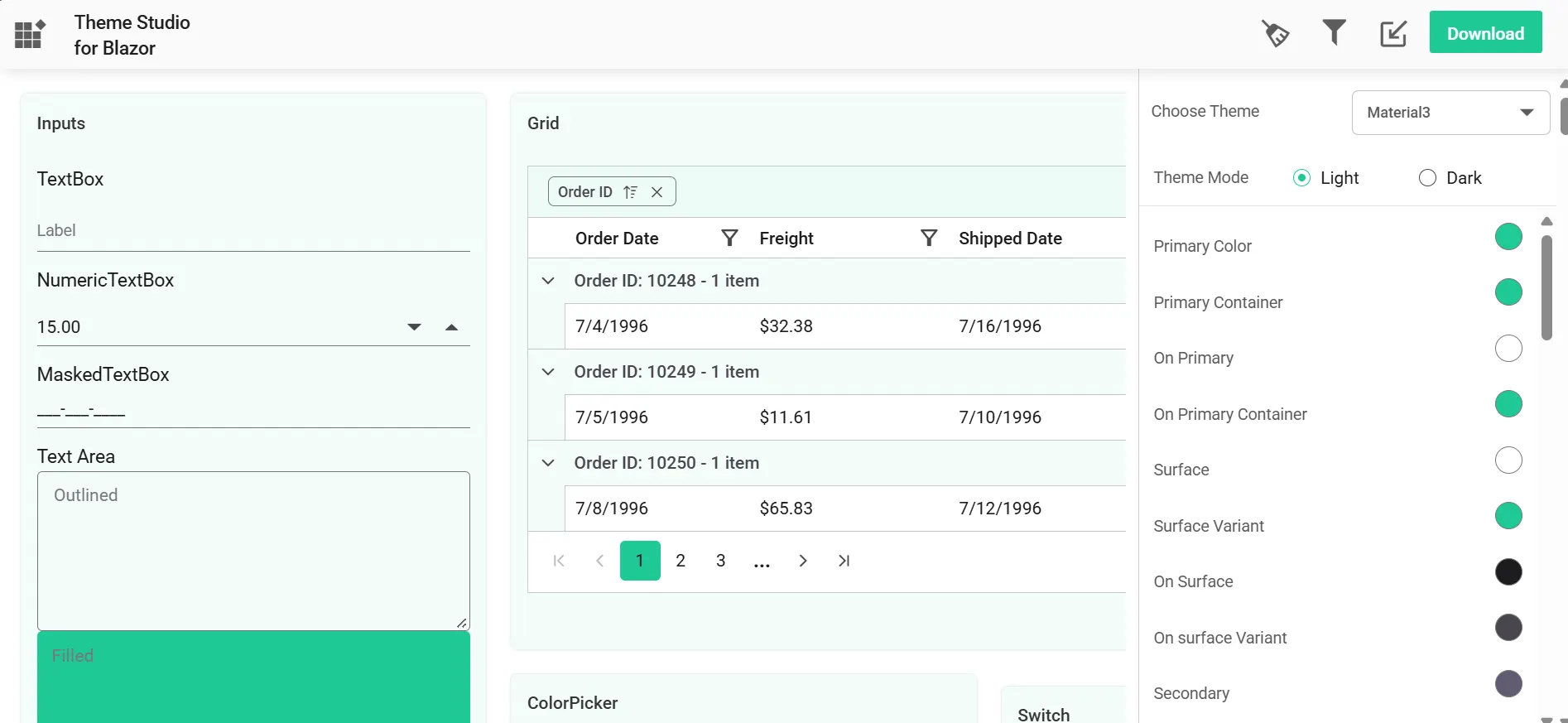Open the Freight column filter icon
This screenshot has width=1568, height=723.
point(929,239)
